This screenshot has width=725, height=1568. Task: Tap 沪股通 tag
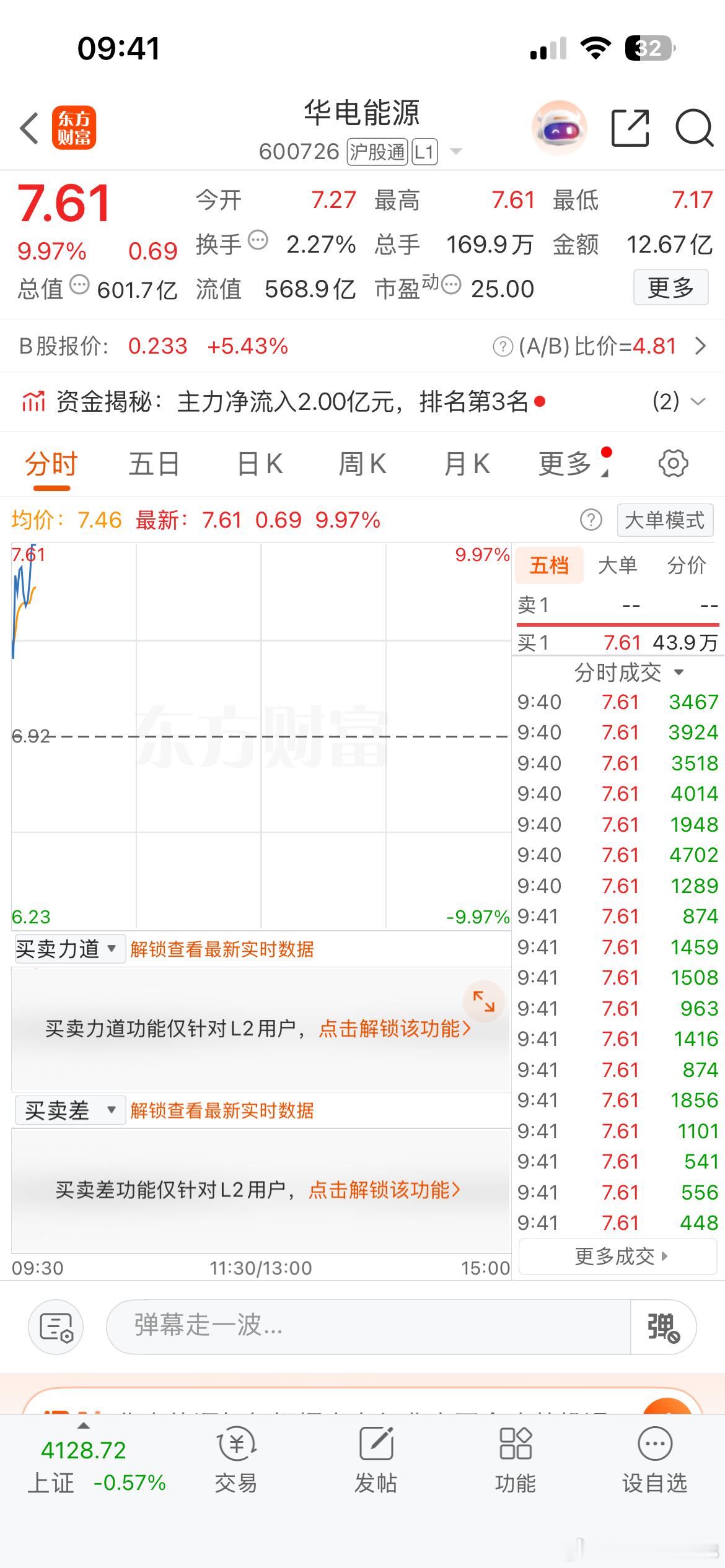[377, 152]
